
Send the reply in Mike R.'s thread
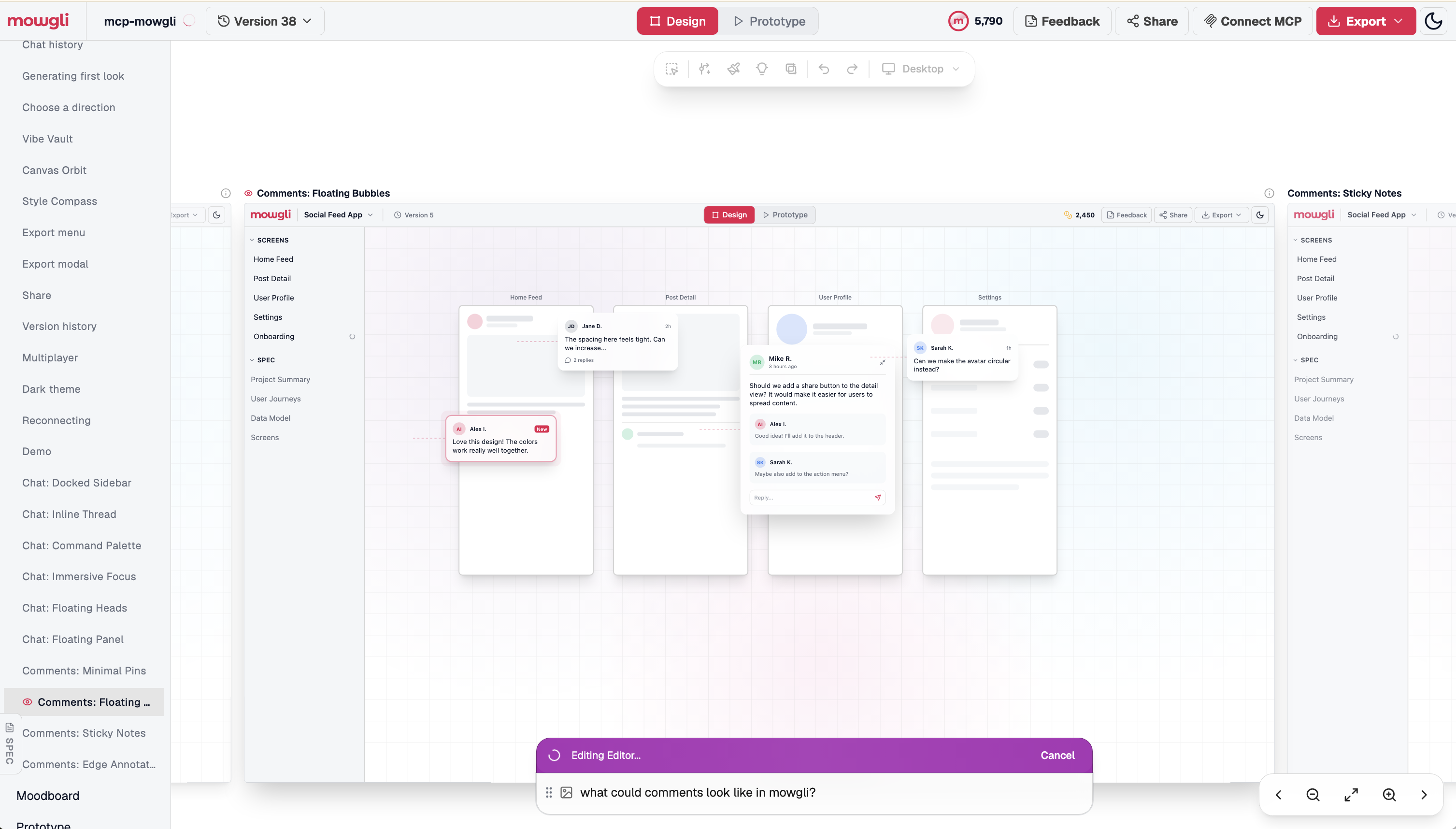[878, 498]
